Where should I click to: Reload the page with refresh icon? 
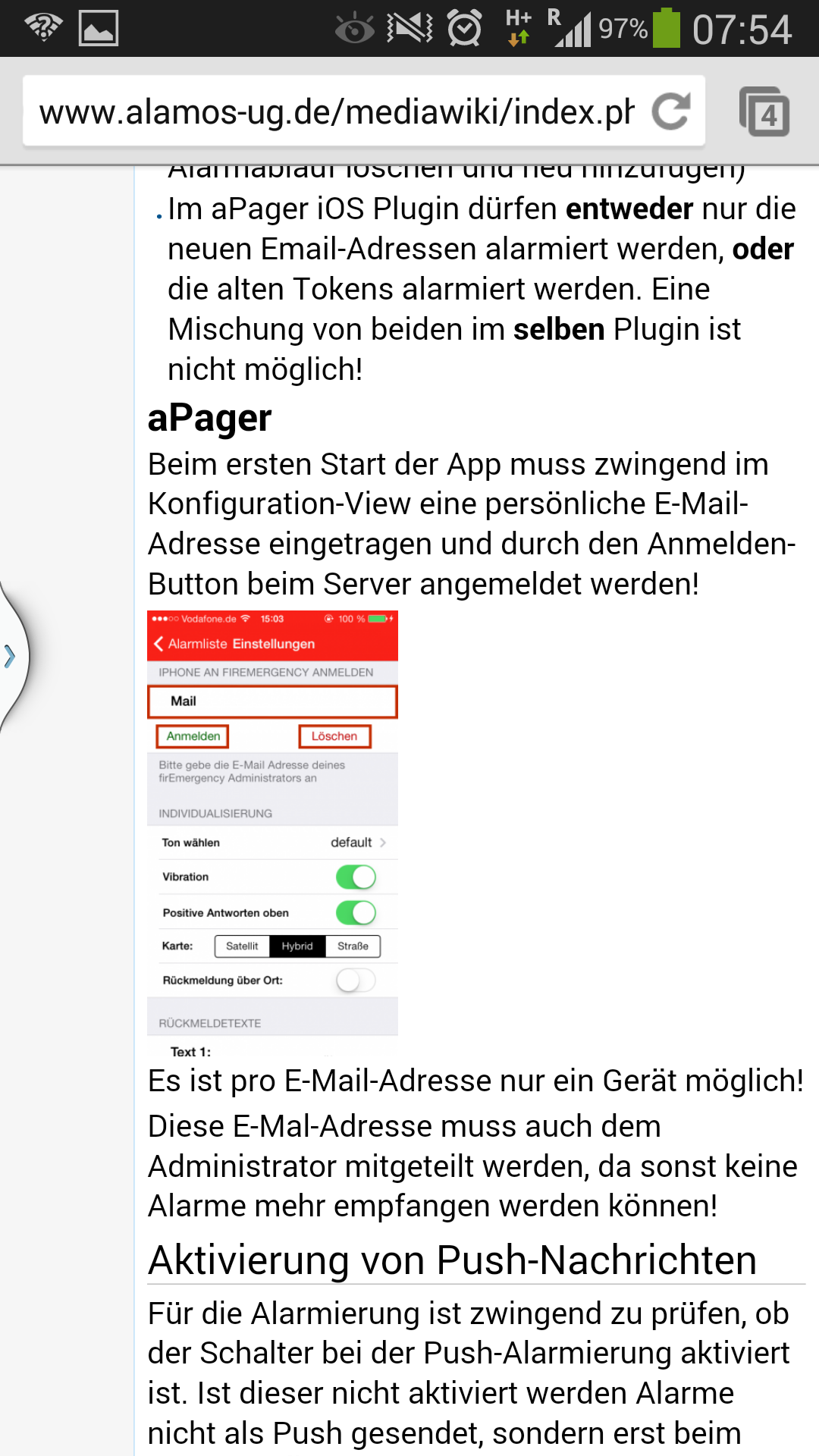pyautogui.click(x=671, y=111)
